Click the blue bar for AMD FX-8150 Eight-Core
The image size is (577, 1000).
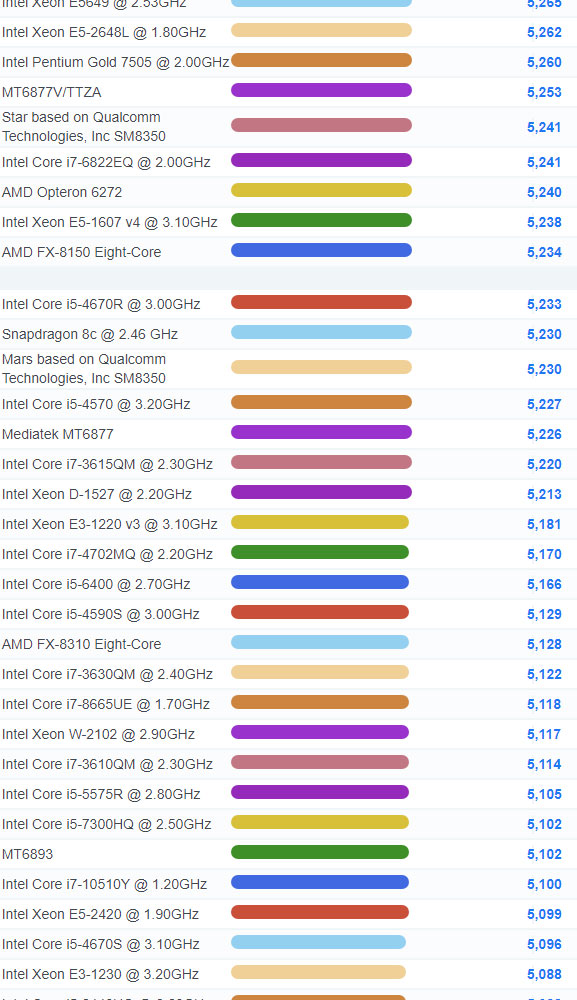tap(321, 250)
